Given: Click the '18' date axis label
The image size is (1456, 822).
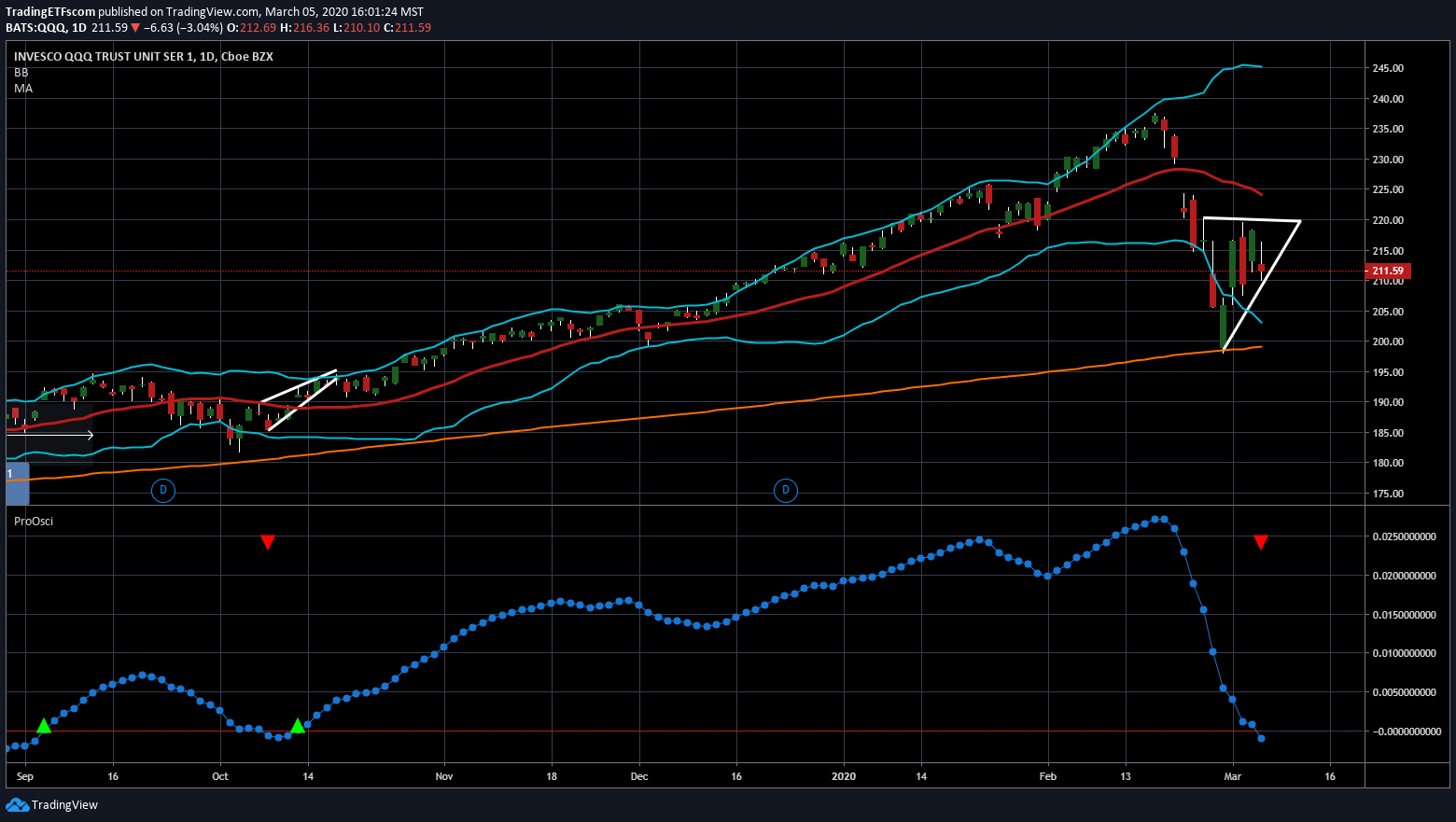Looking at the screenshot, I should (552, 776).
